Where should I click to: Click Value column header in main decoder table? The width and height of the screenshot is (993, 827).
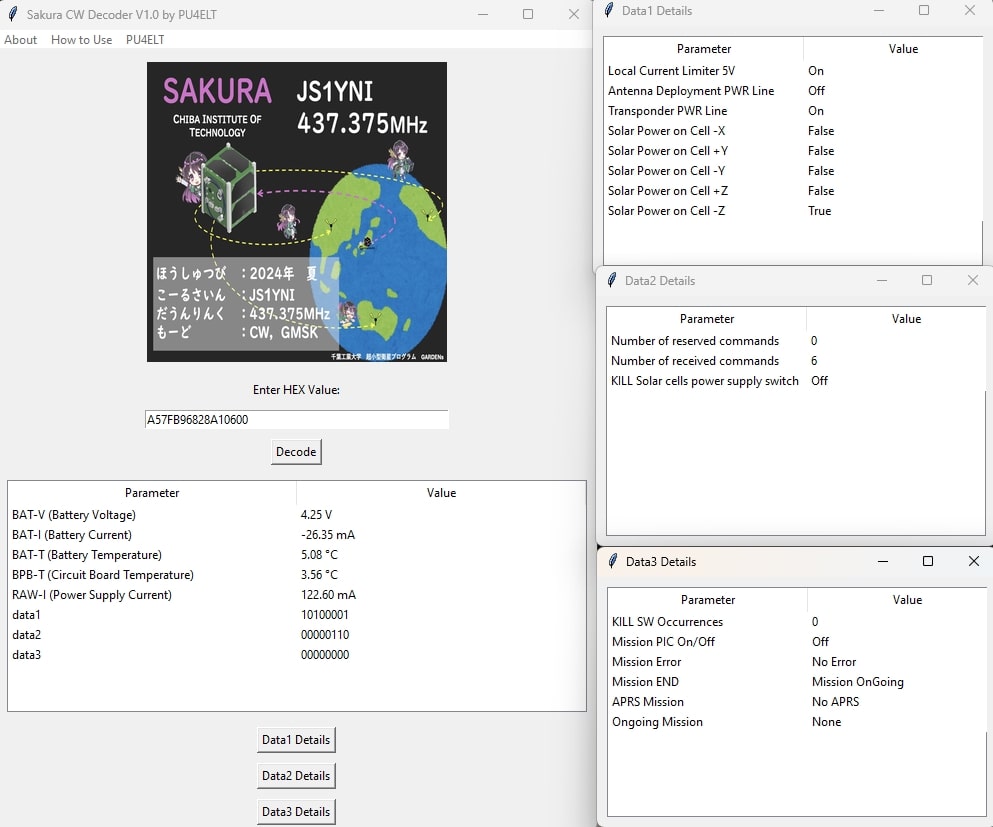(x=441, y=493)
